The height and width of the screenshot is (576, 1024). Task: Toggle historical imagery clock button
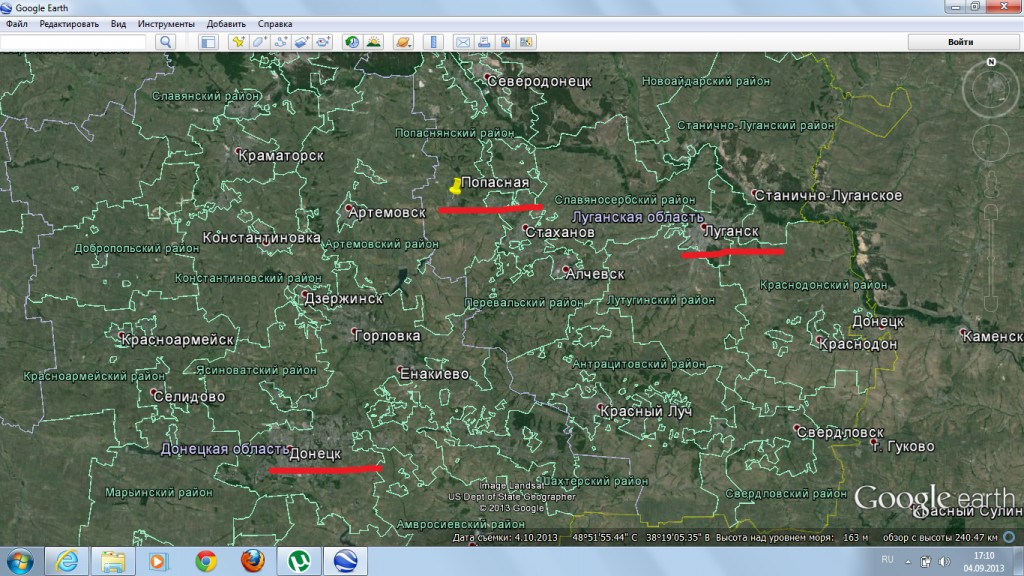pyautogui.click(x=351, y=42)
